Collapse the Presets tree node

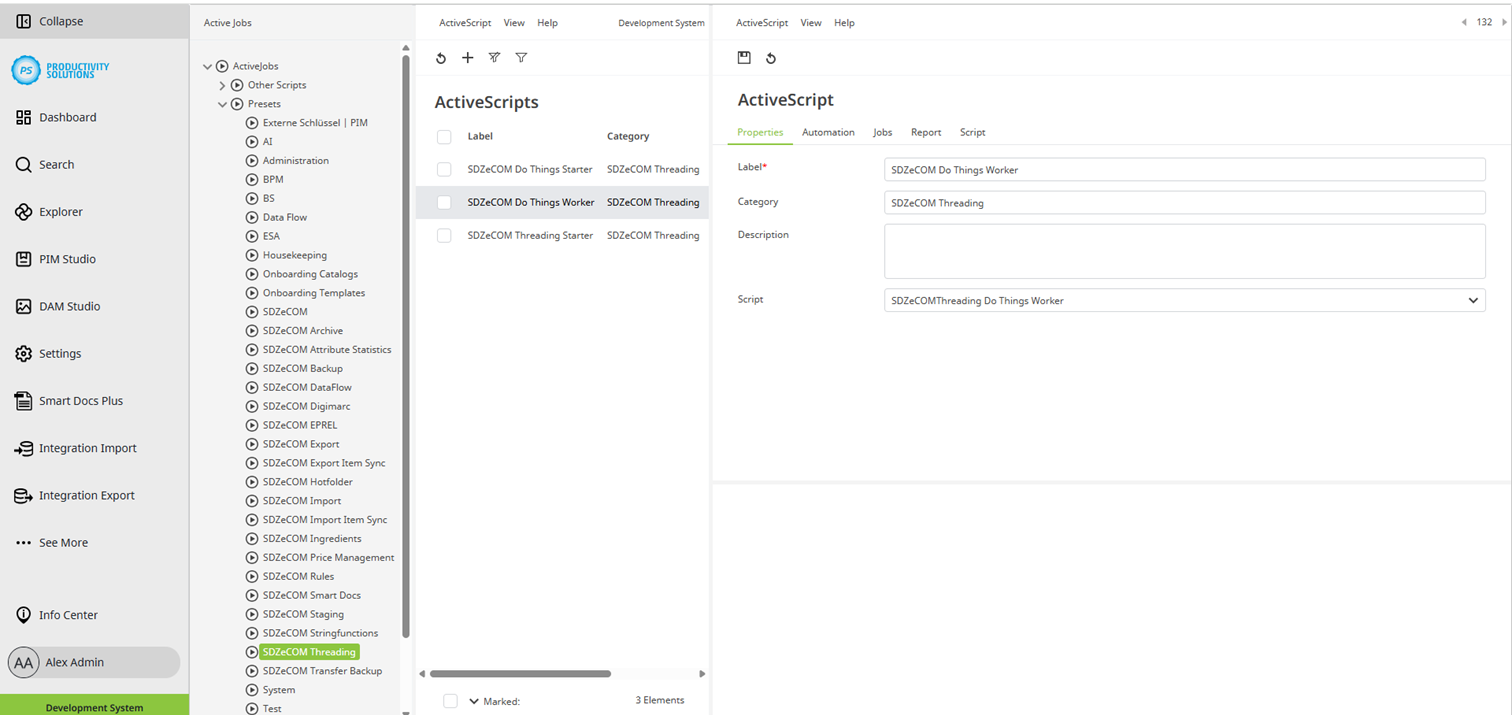tap(222, 103)
